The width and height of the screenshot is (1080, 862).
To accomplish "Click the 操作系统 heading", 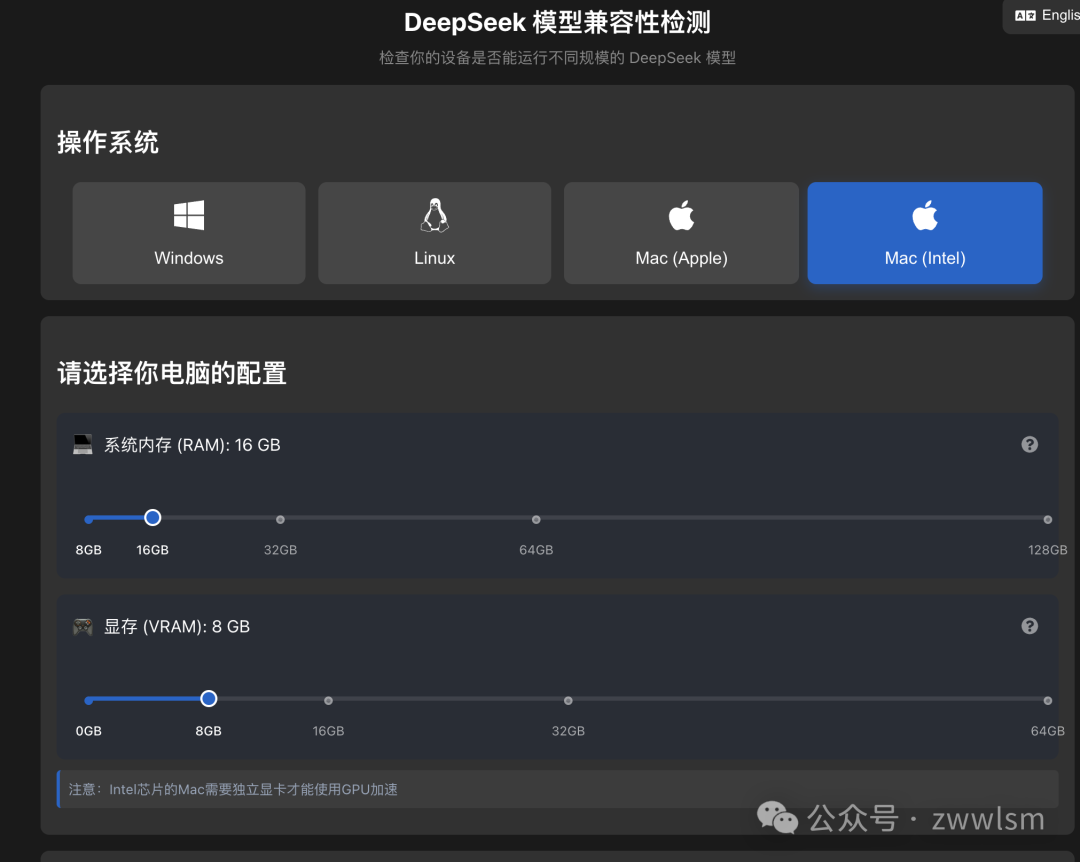I will point(108,143).
